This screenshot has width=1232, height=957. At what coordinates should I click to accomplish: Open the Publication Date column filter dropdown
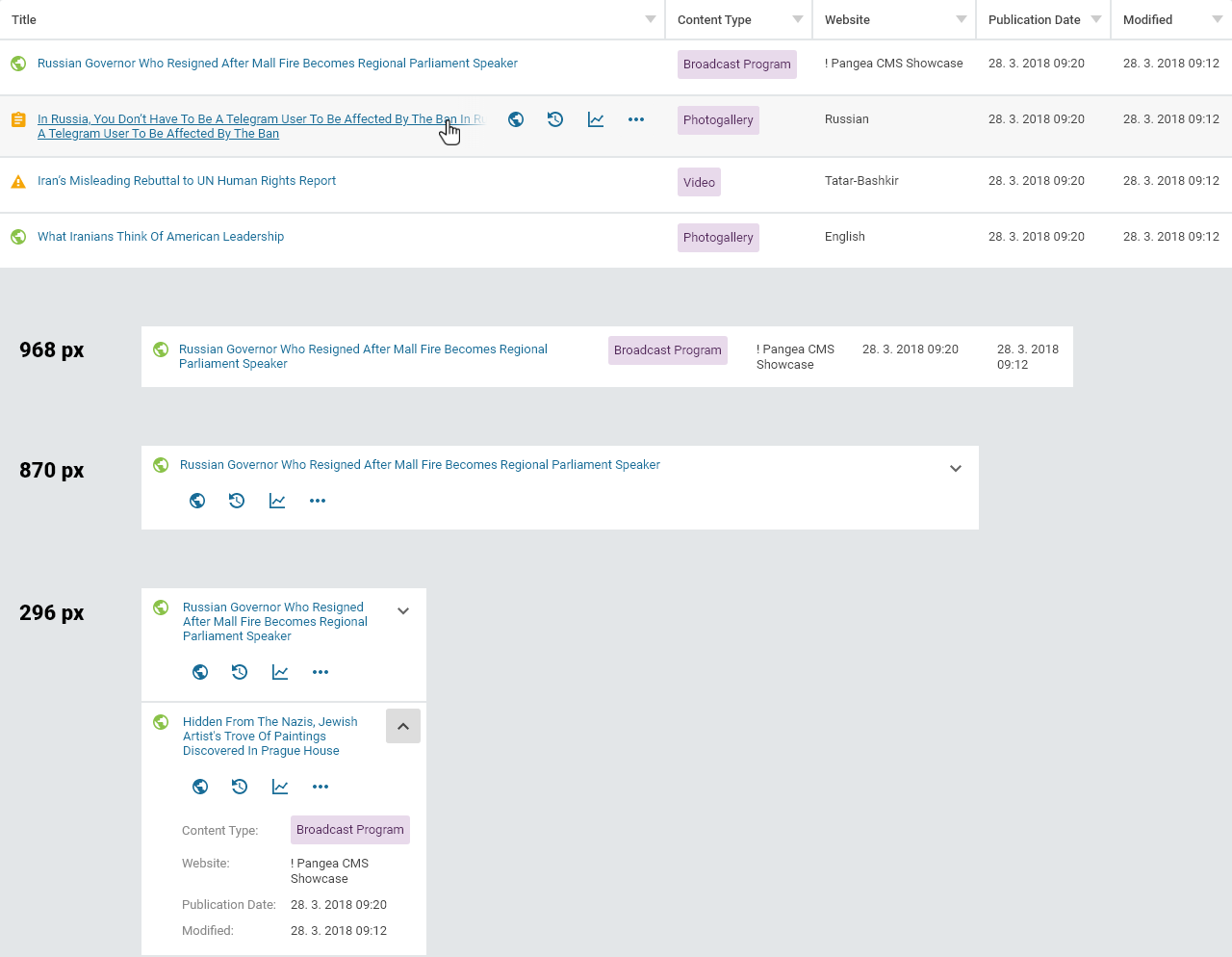[1096, 19]
